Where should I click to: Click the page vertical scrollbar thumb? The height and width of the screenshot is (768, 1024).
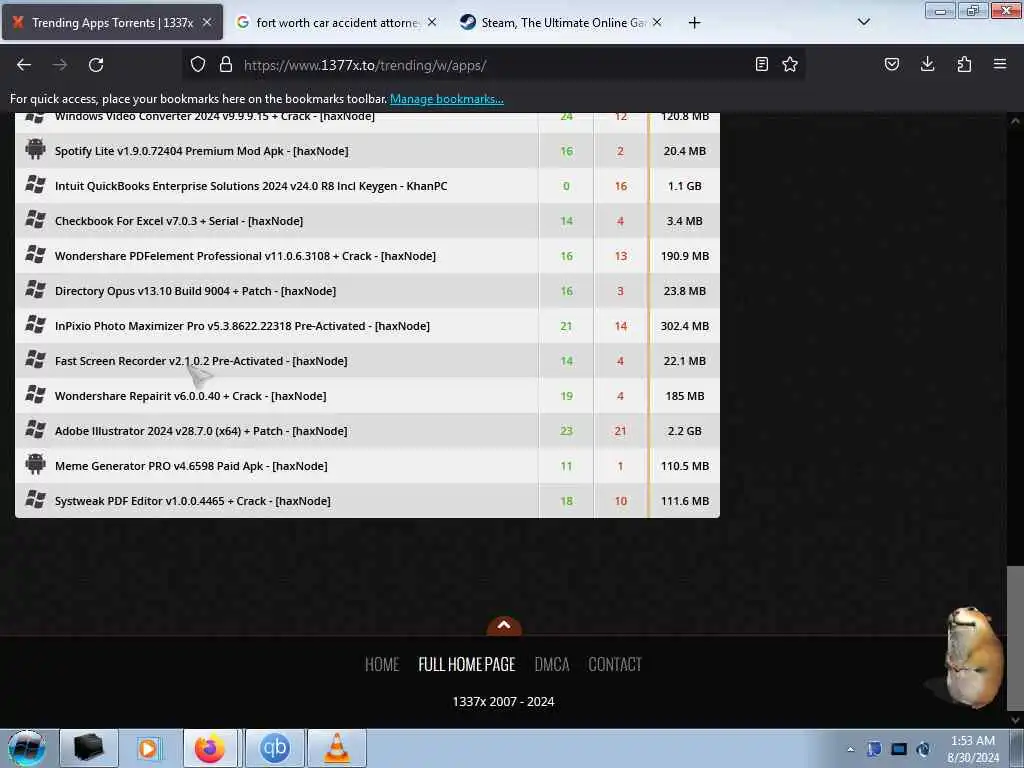coord(1015,637)
